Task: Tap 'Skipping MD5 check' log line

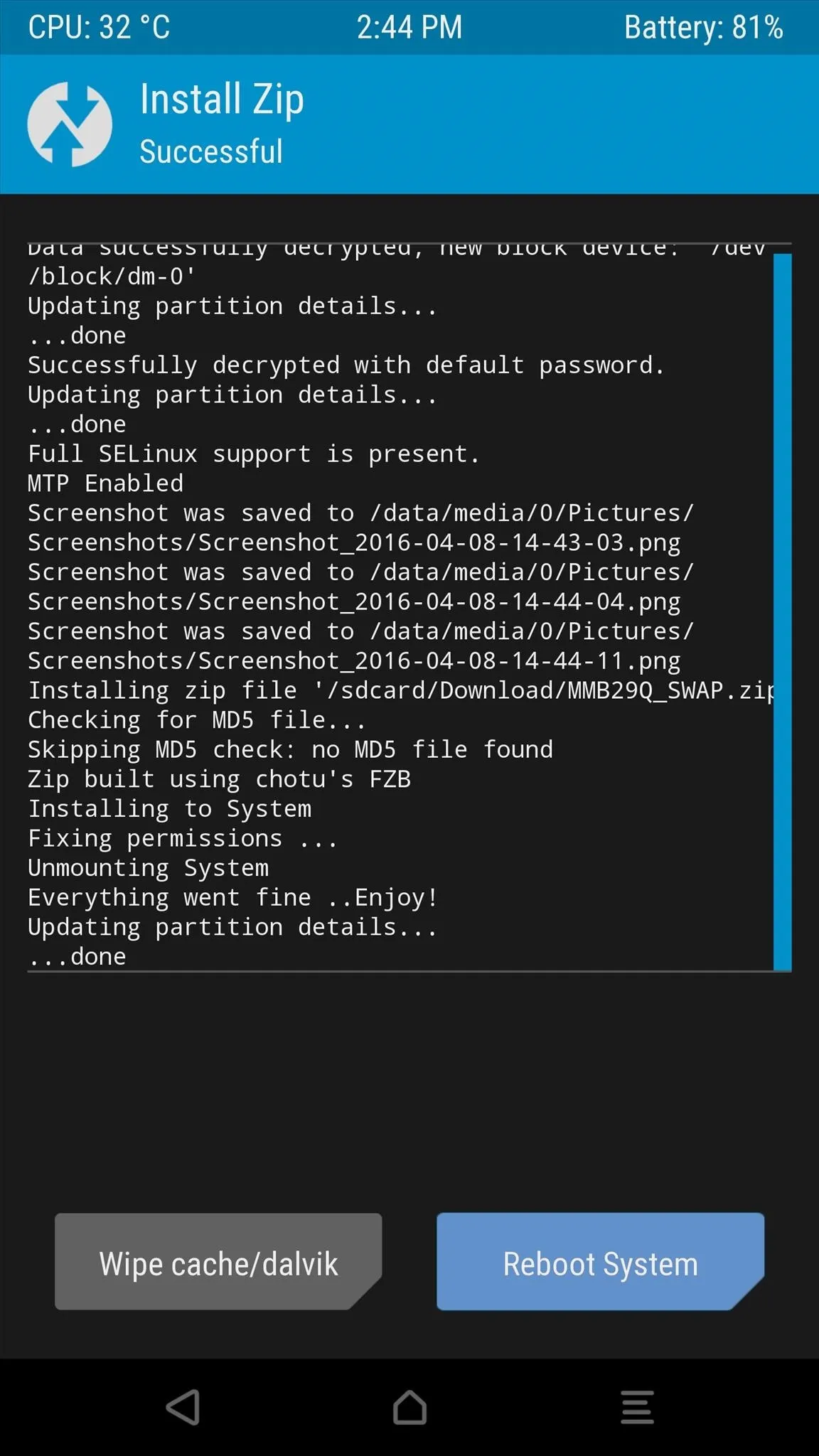Action: pos(290,749)
